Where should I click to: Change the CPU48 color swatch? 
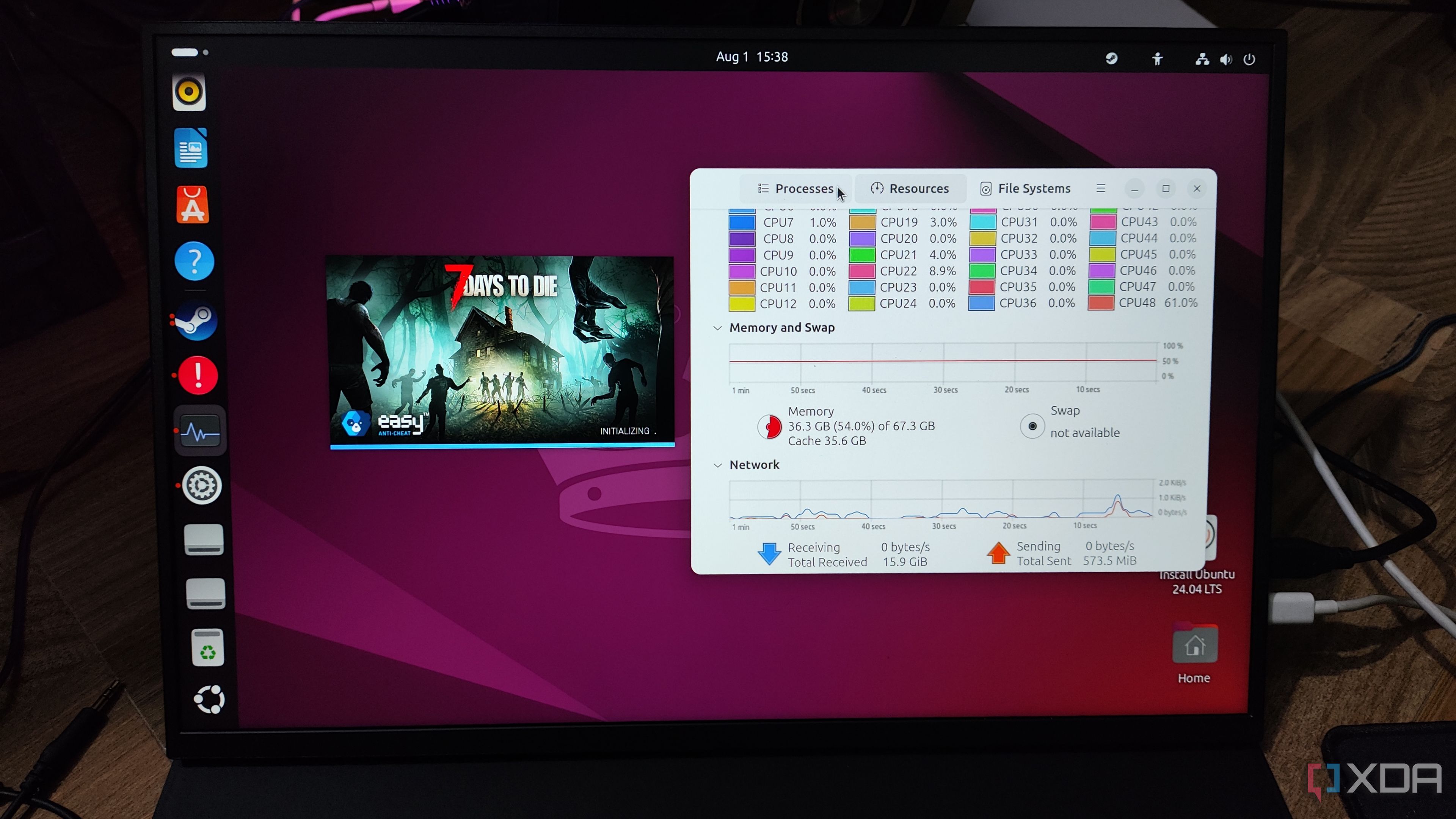[1101, 303]
